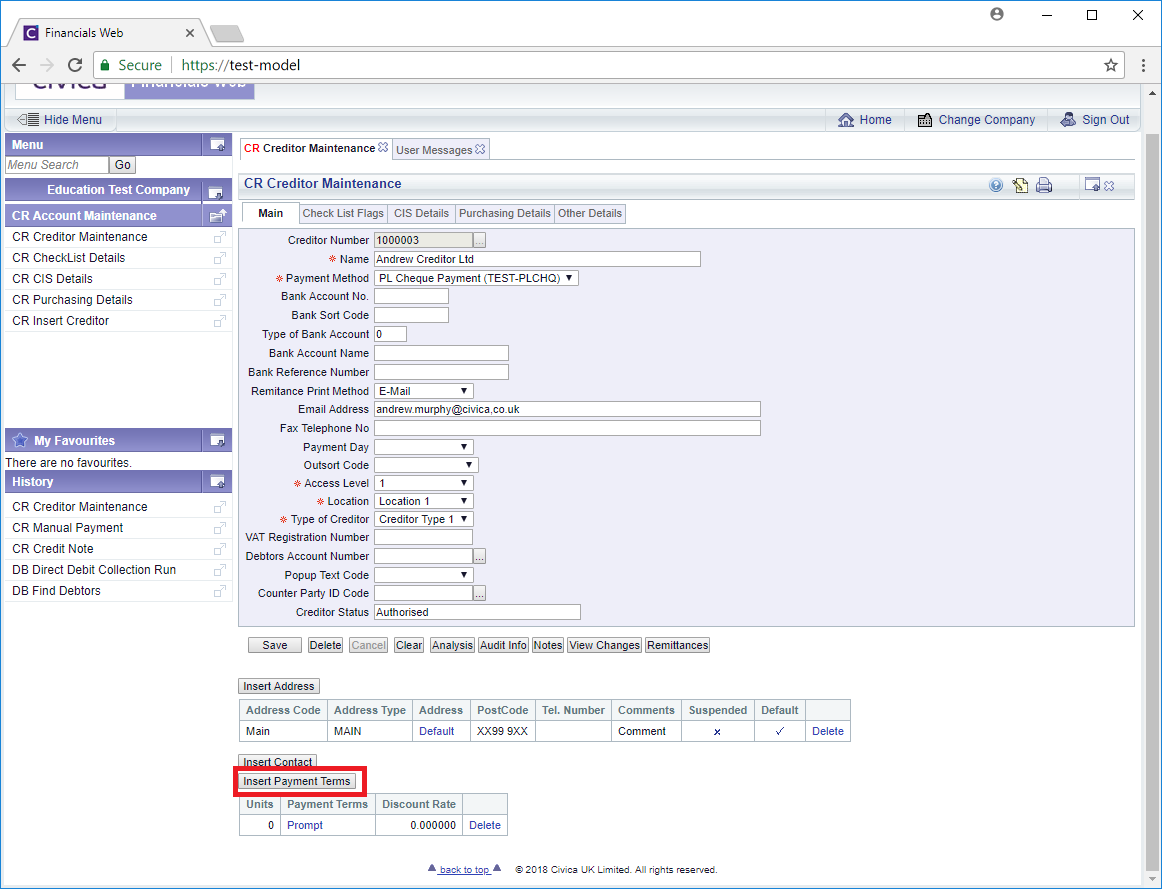
Task: Open Remittance Print Method dropdown
Action: click(x=423, y=391)
